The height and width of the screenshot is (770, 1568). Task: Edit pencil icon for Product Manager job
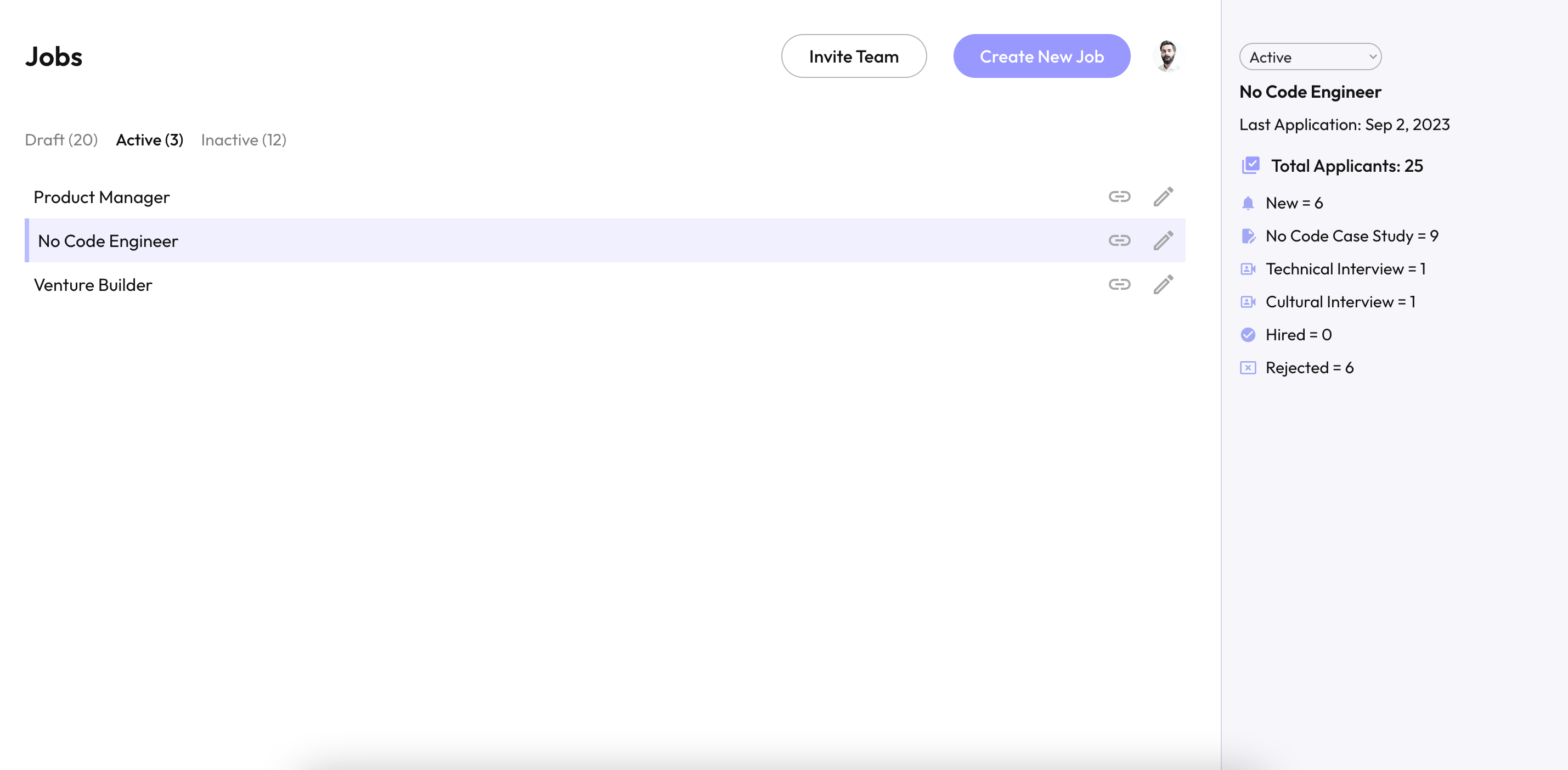point(1163,196)
